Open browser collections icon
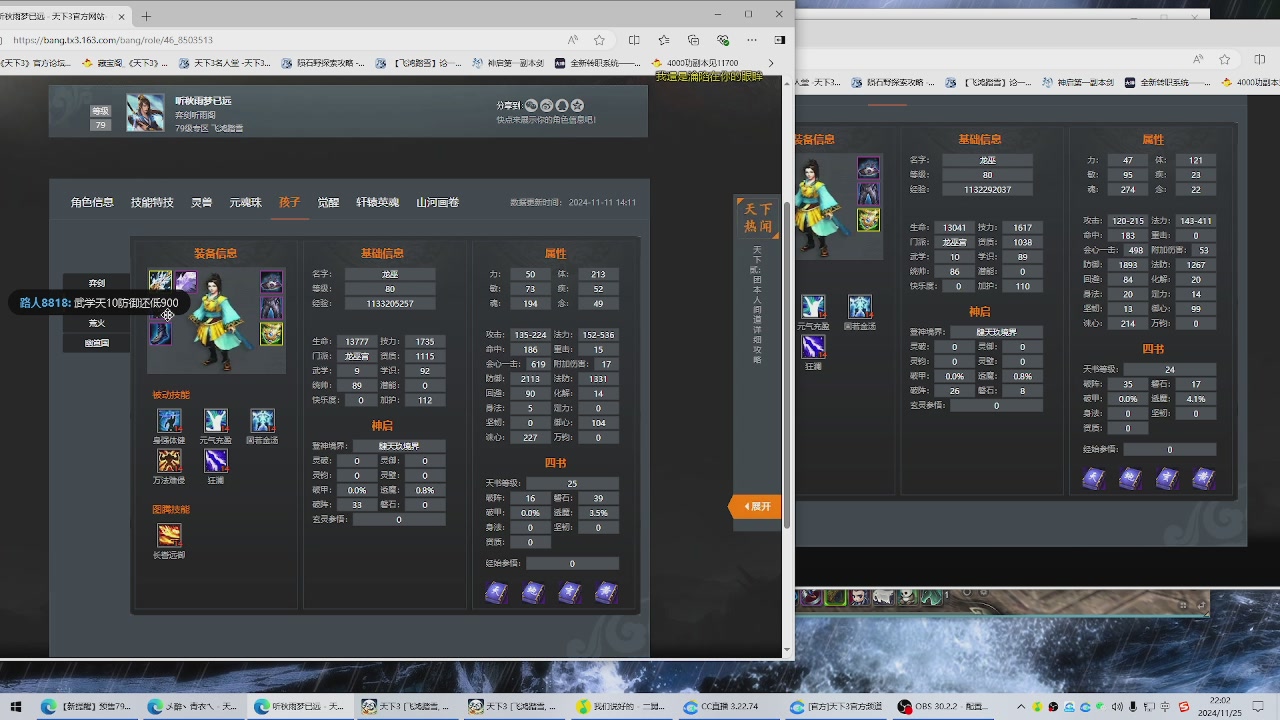This screenshot has width=1280, height=720. 693,40
